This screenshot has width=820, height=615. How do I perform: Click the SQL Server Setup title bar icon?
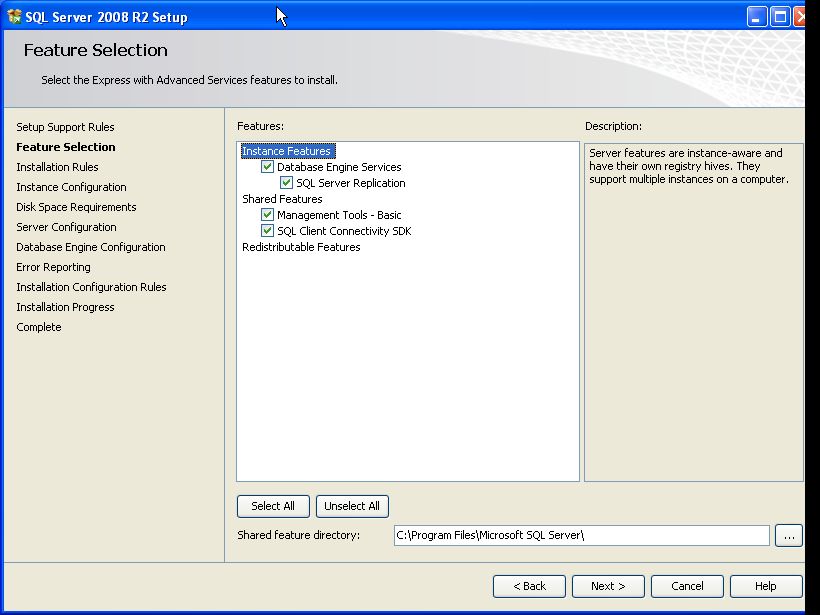pyautogui.click(x=14, y=16)
